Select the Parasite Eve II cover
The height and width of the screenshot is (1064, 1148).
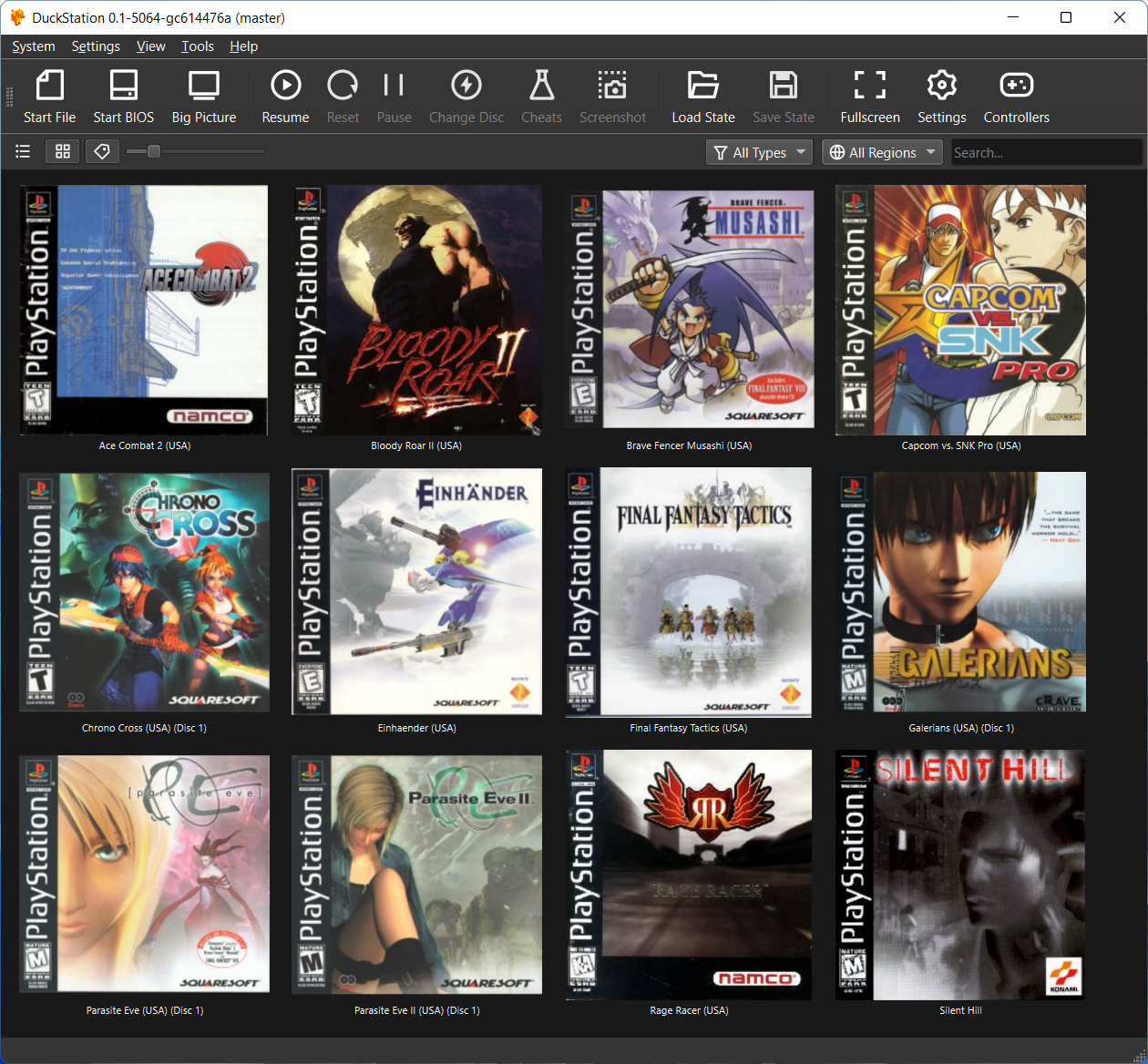(417, 874)
